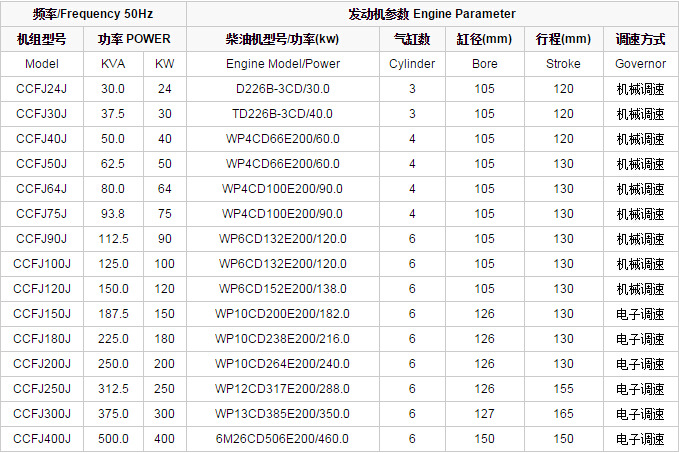Select the CCFJ64J row label
Viewport: 679px width, 453px height.
click(x=42, y=189)
